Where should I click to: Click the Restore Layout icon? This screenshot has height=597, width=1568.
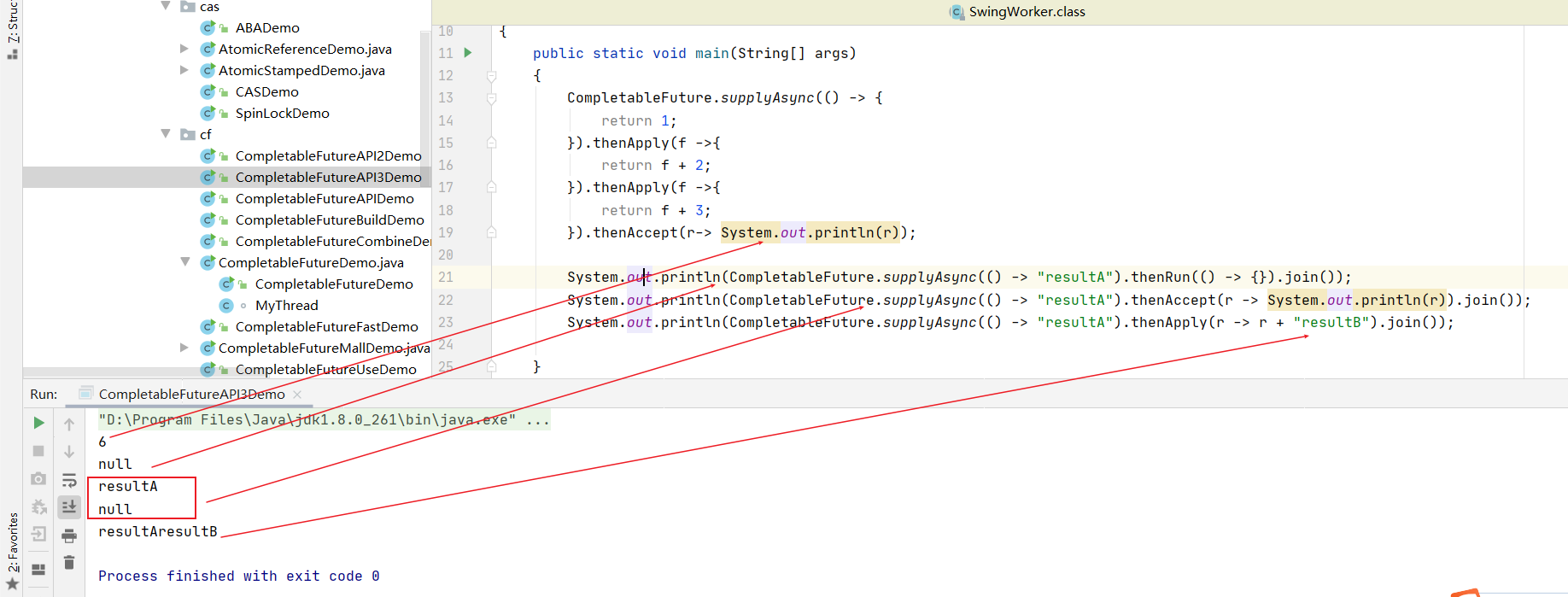tap(38, 569)
